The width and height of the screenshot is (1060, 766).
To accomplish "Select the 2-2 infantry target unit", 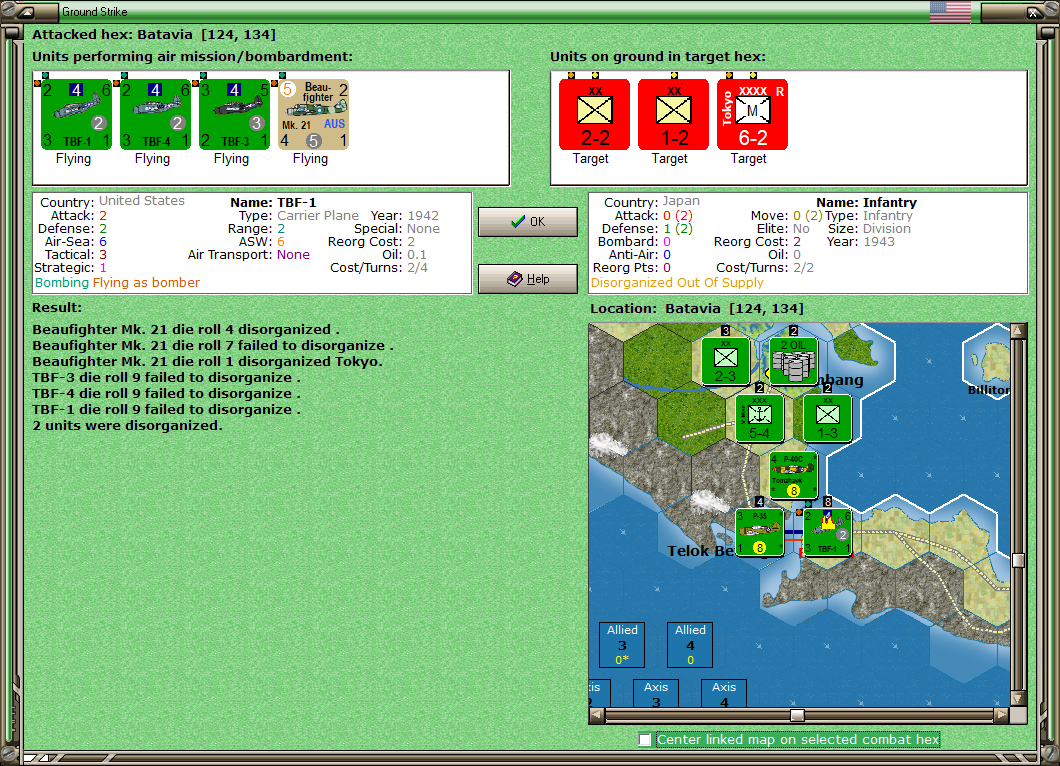I will pos(594,114).
